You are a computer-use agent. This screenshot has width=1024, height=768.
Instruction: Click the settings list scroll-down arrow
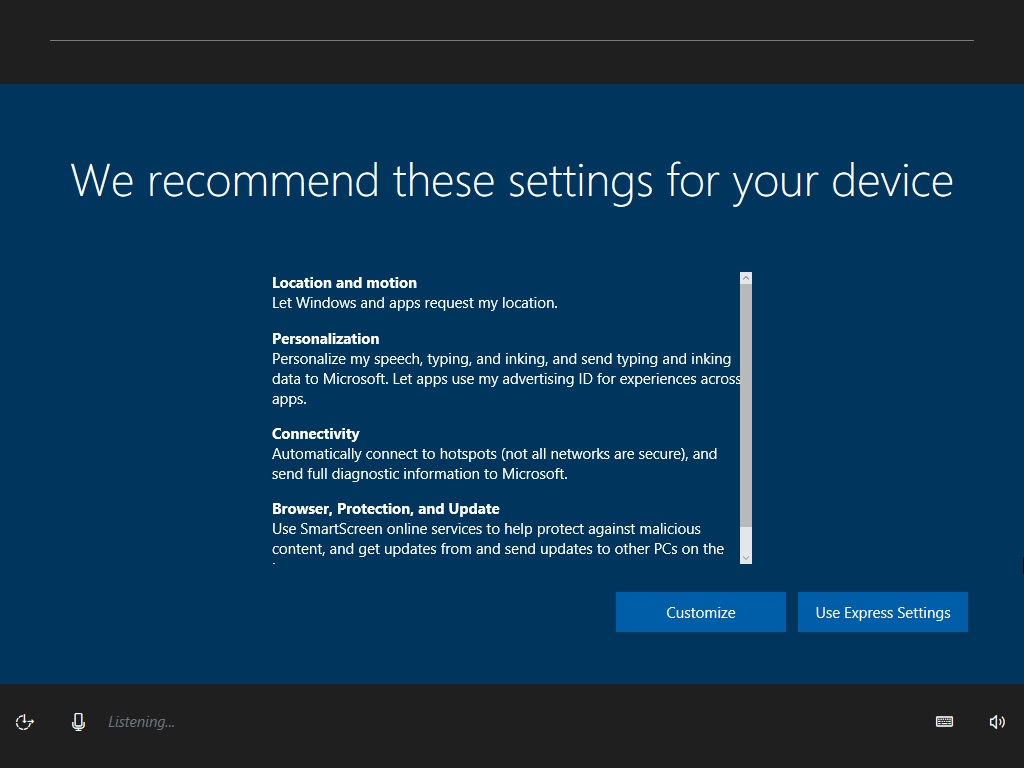(x=746, y=558)
